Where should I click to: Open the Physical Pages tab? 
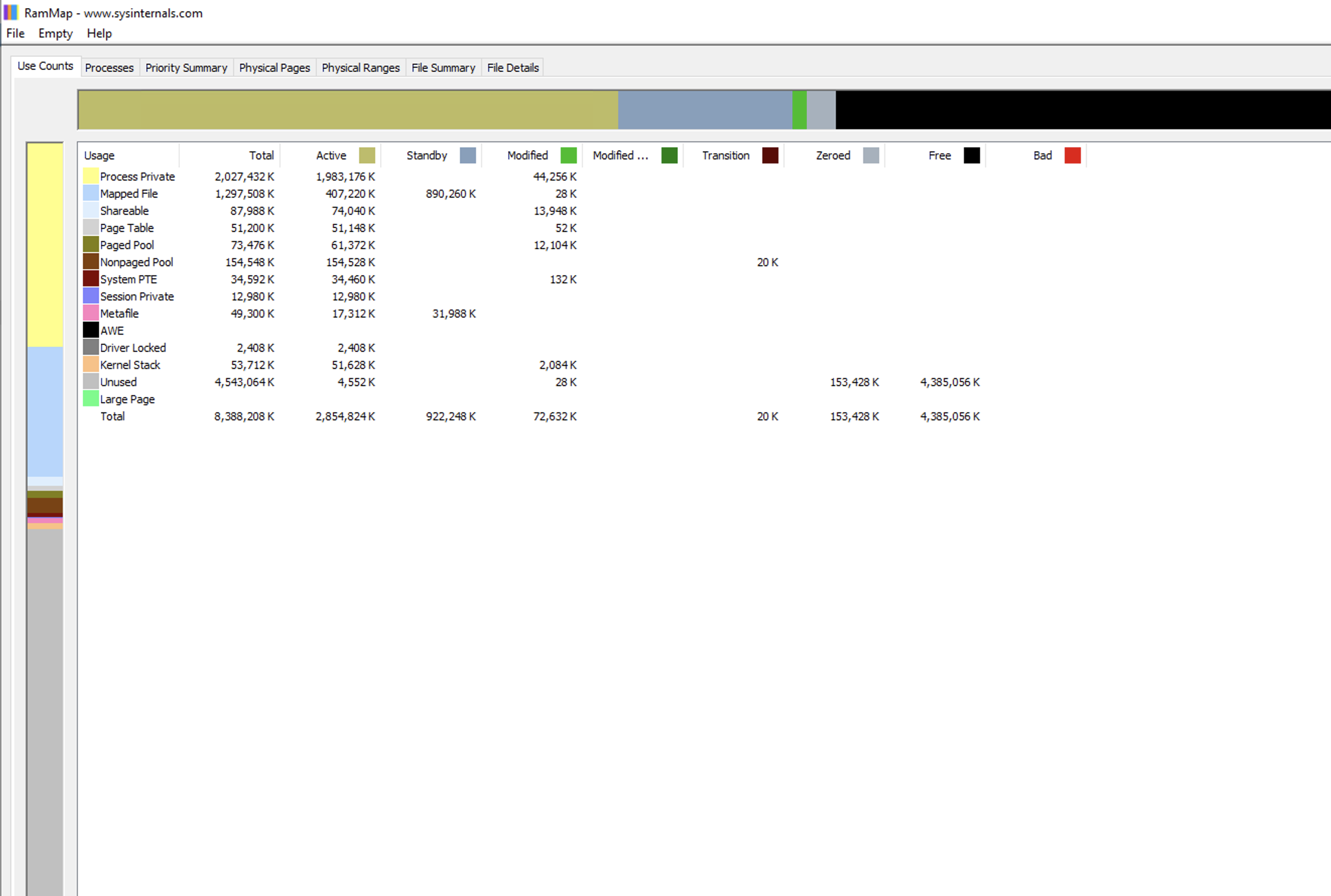274,68
